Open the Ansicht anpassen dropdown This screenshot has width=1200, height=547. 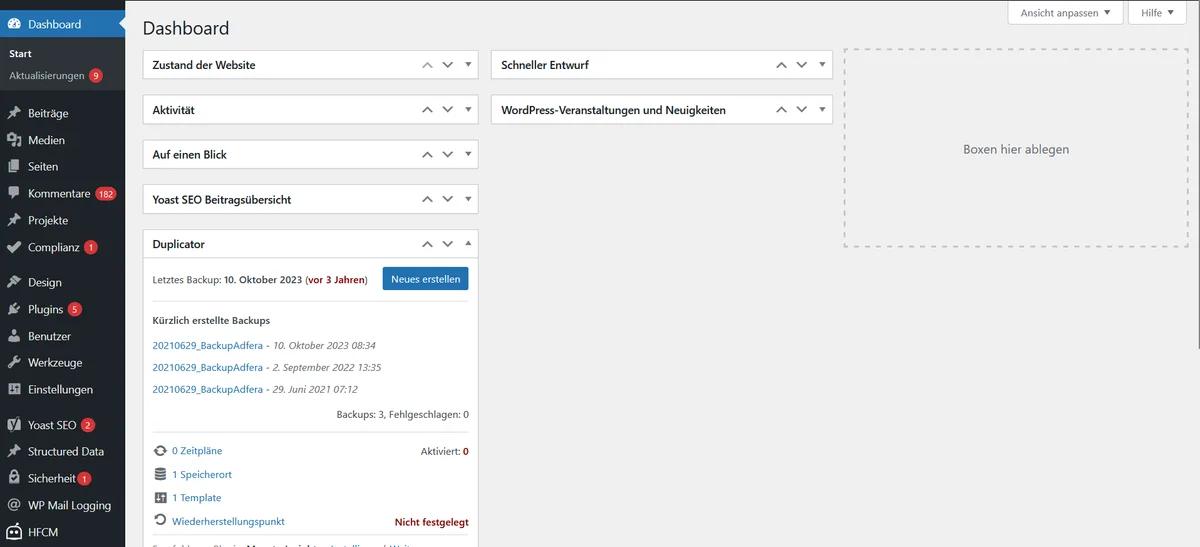(1065, 13)
